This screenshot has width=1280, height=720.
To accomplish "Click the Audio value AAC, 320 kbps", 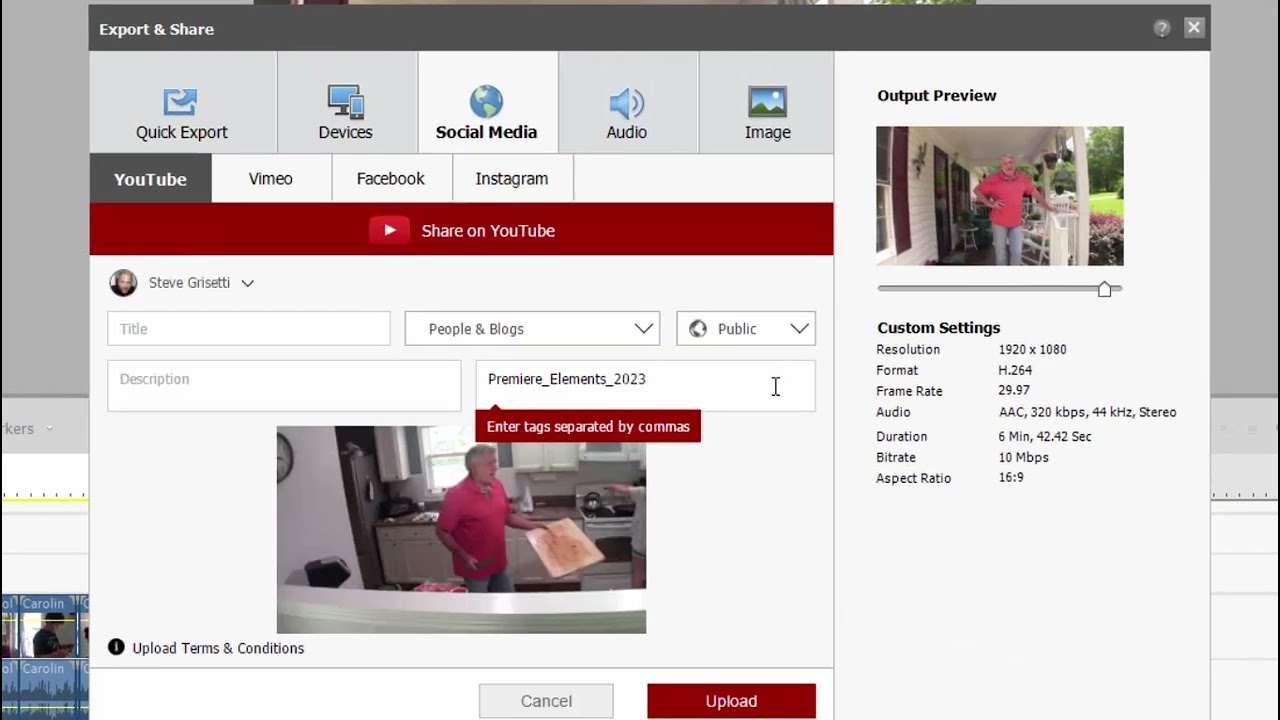I will tap(1087, 412).
